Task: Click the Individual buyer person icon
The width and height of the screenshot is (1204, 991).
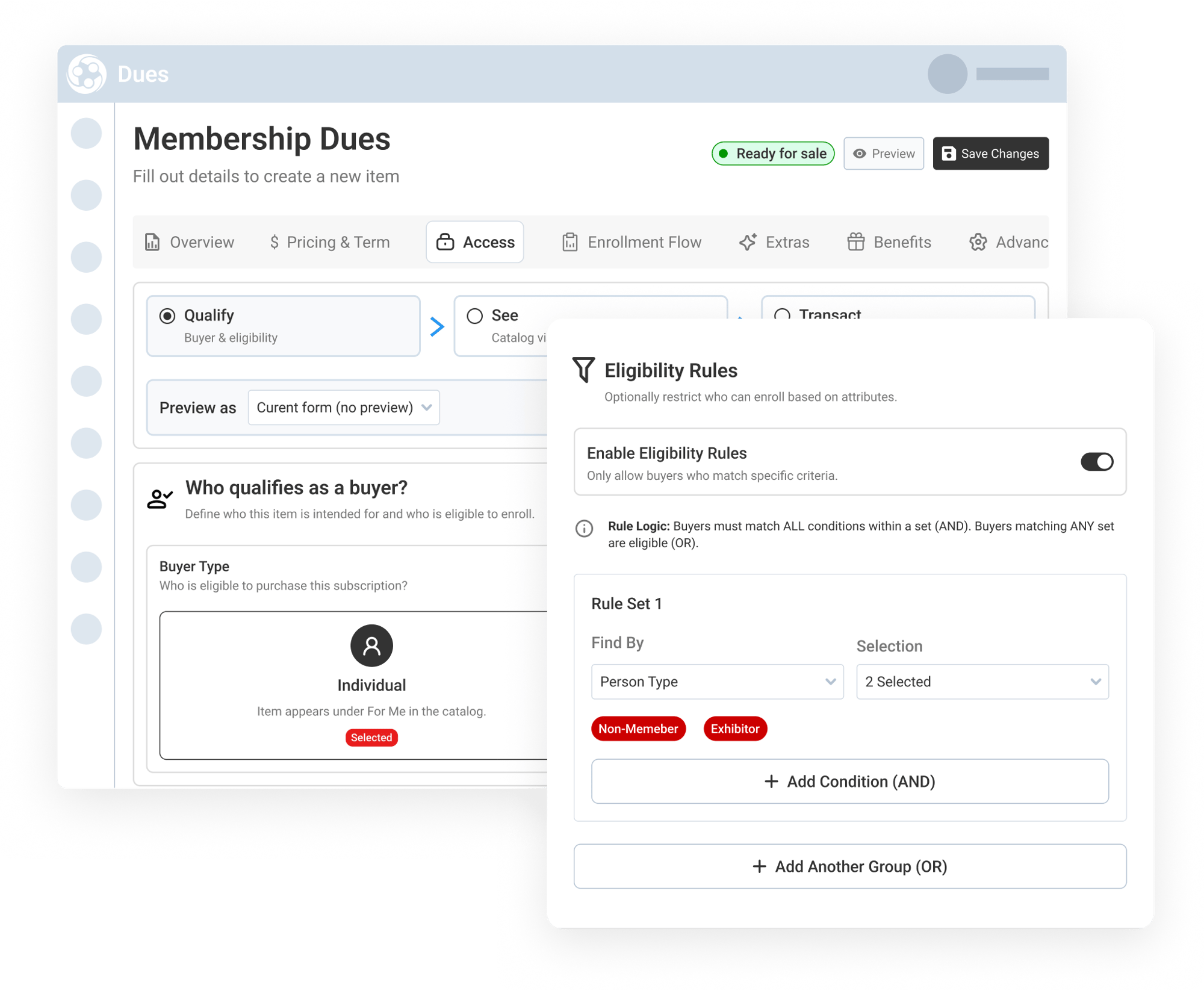Action: (371, 645)
